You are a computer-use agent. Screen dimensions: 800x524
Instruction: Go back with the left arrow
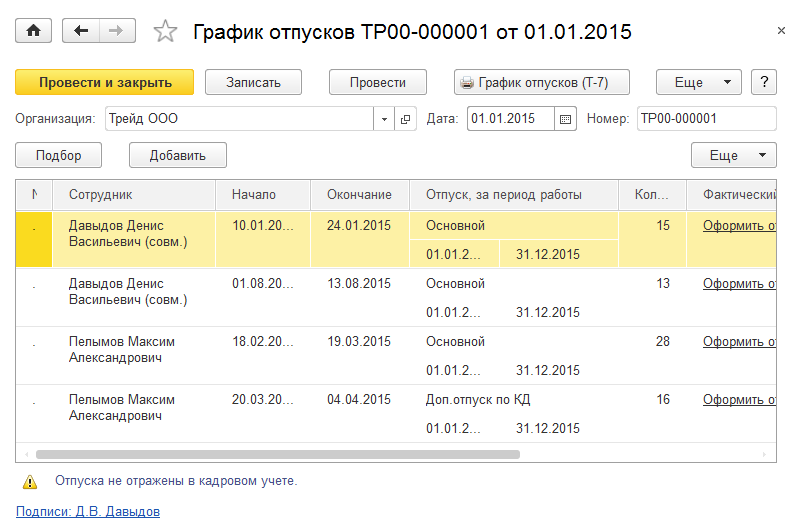[81, 31]
